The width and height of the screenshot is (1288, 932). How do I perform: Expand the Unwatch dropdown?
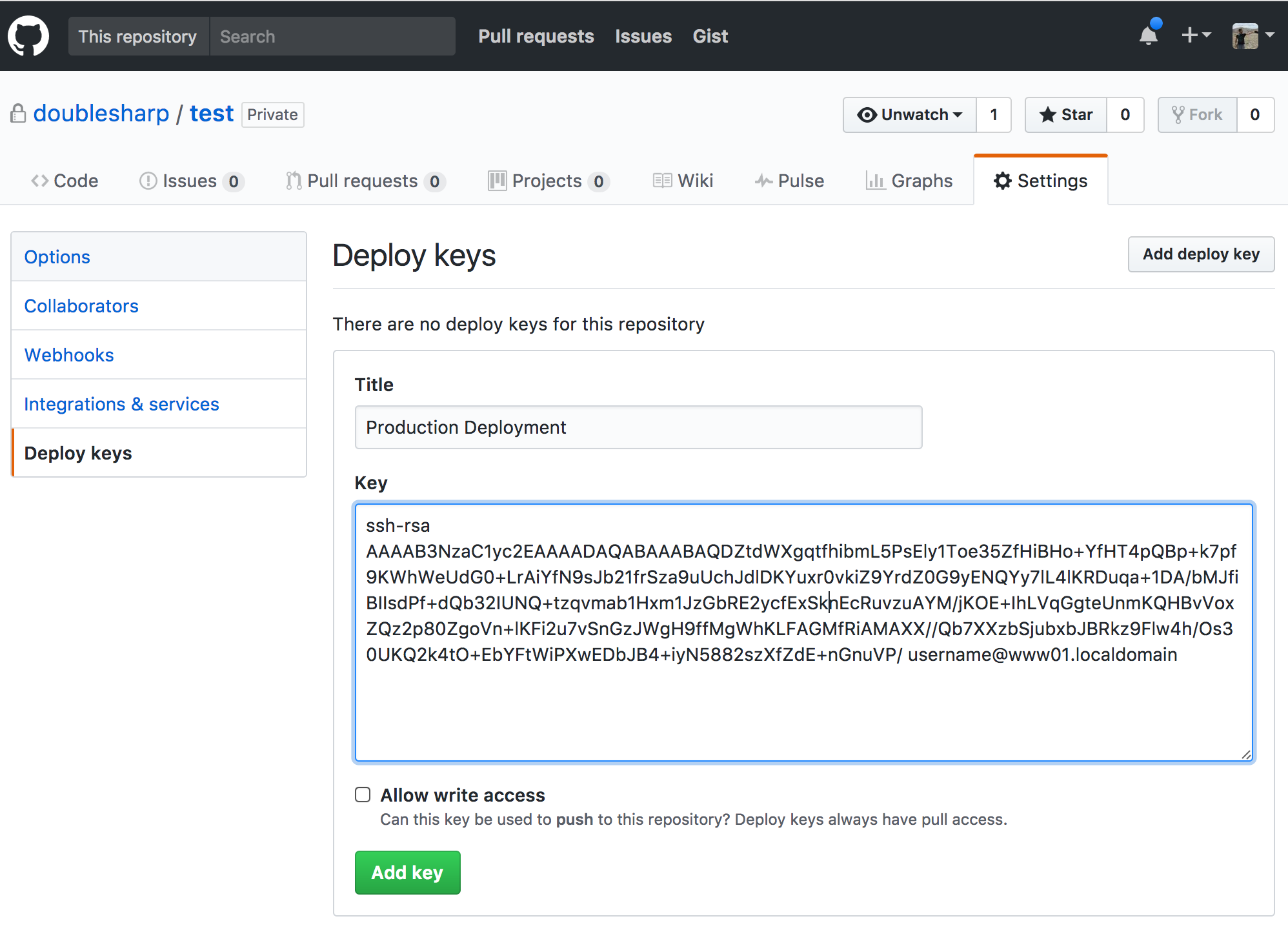[x=910, y=115]
